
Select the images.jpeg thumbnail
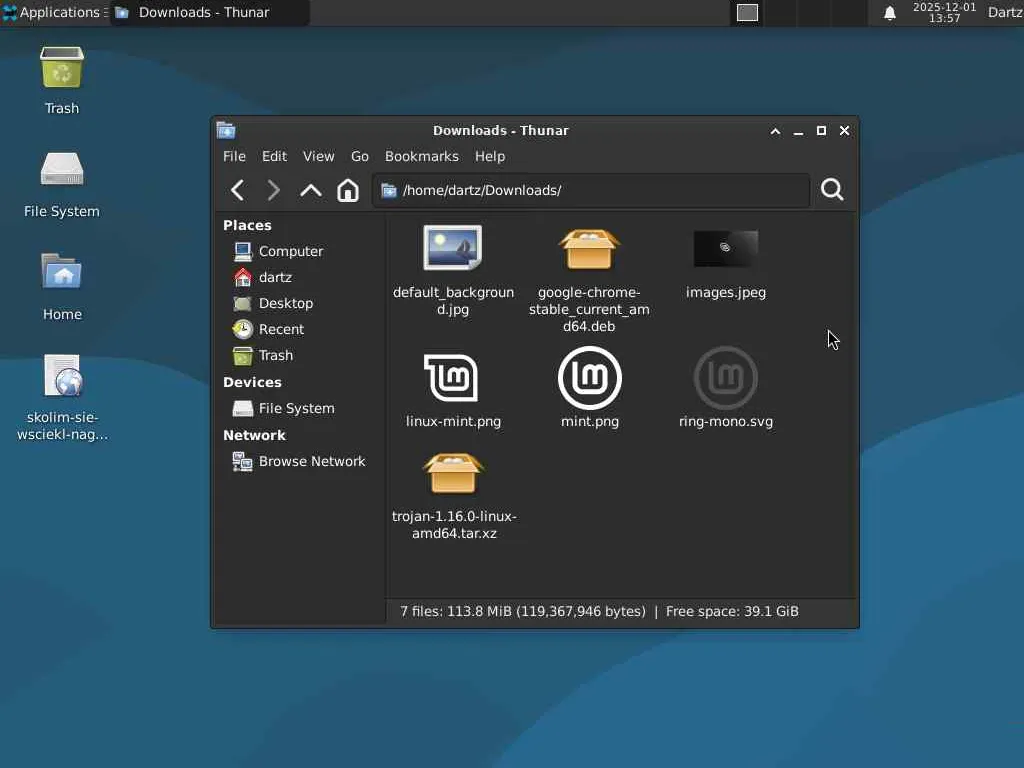click(726, 248)
